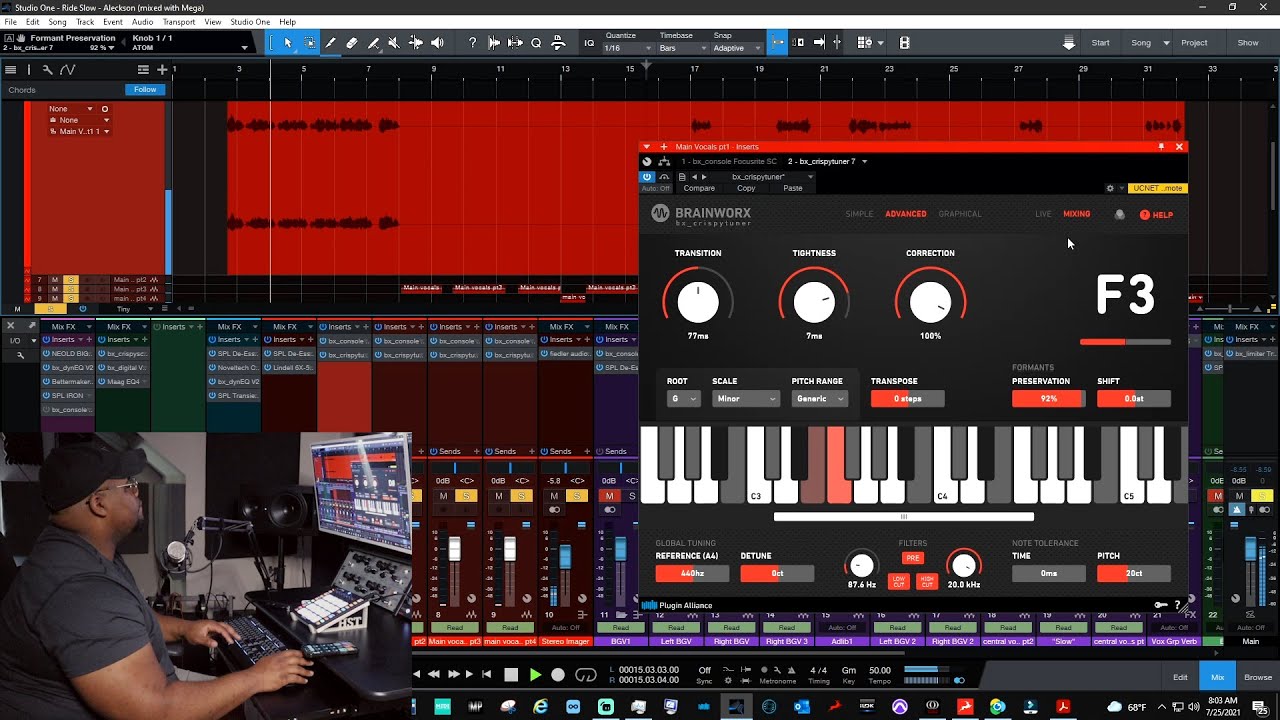This screenshot has width=1280, height=720.
Task: Switch to the GRAPHICAL tuner view
Action: pos(960,214)
